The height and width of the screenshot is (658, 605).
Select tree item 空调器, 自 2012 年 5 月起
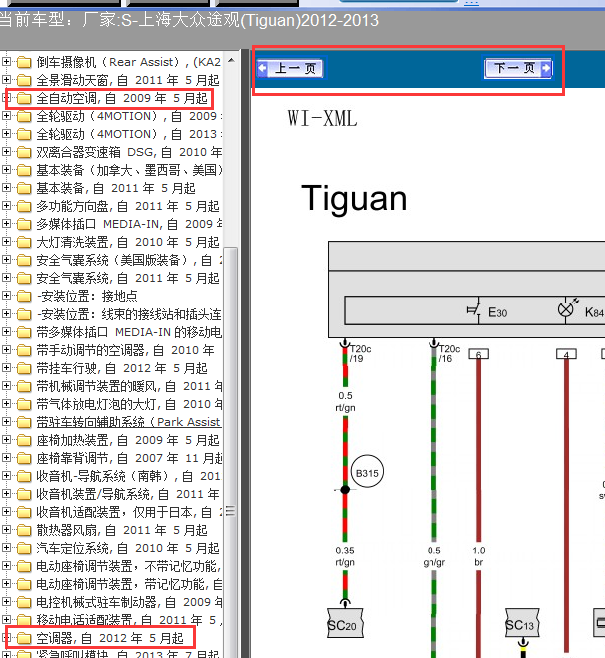[110, 638]
